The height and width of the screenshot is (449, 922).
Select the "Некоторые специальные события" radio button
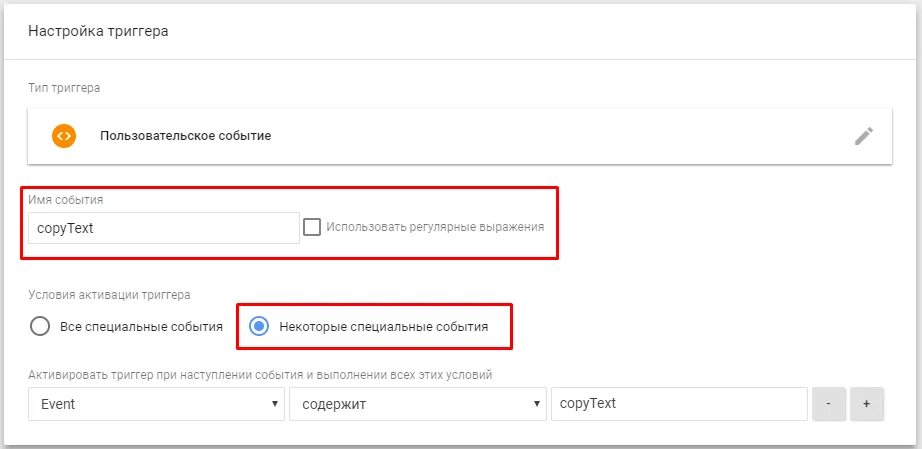(x=258, y=327)
